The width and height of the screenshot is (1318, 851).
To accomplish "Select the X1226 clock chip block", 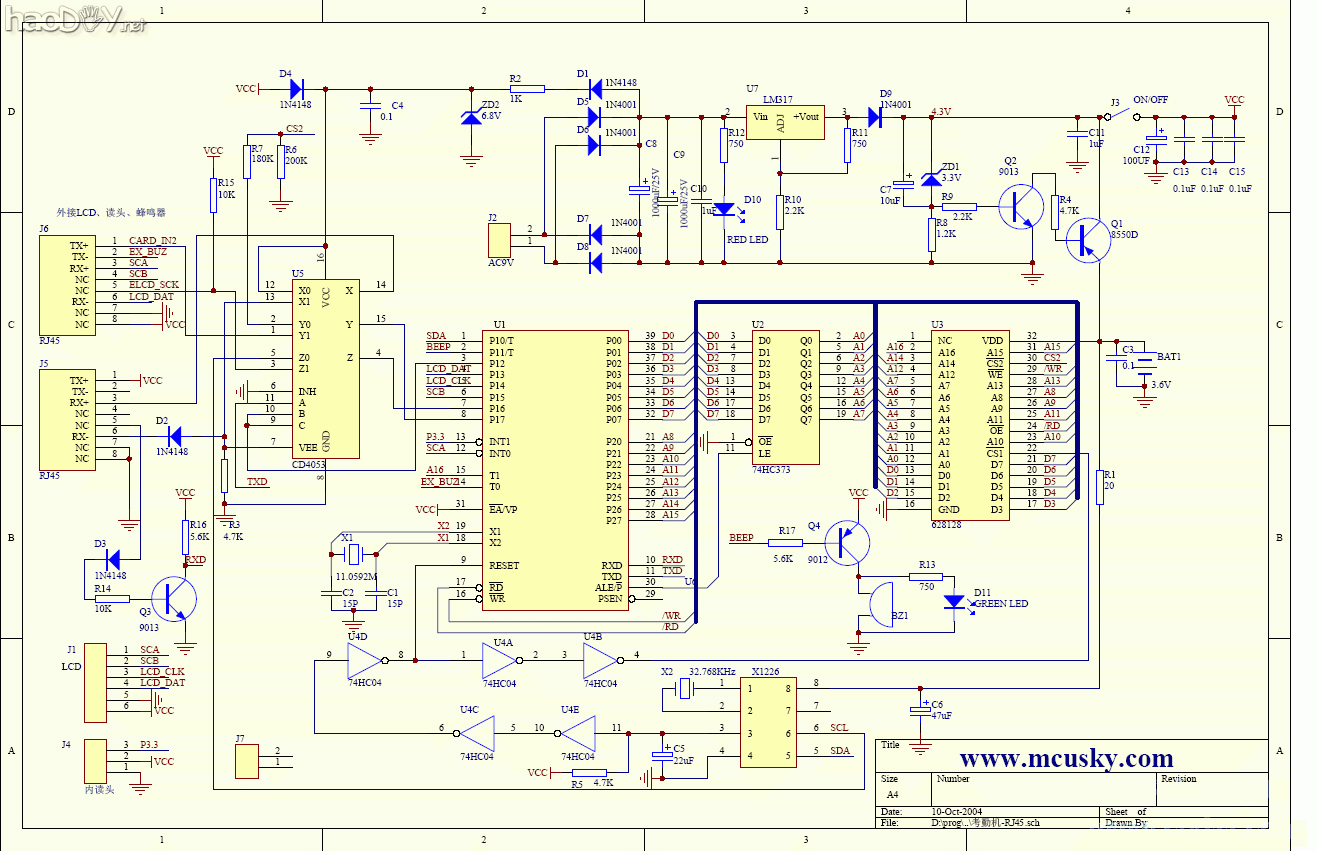I will click(768, 721).
